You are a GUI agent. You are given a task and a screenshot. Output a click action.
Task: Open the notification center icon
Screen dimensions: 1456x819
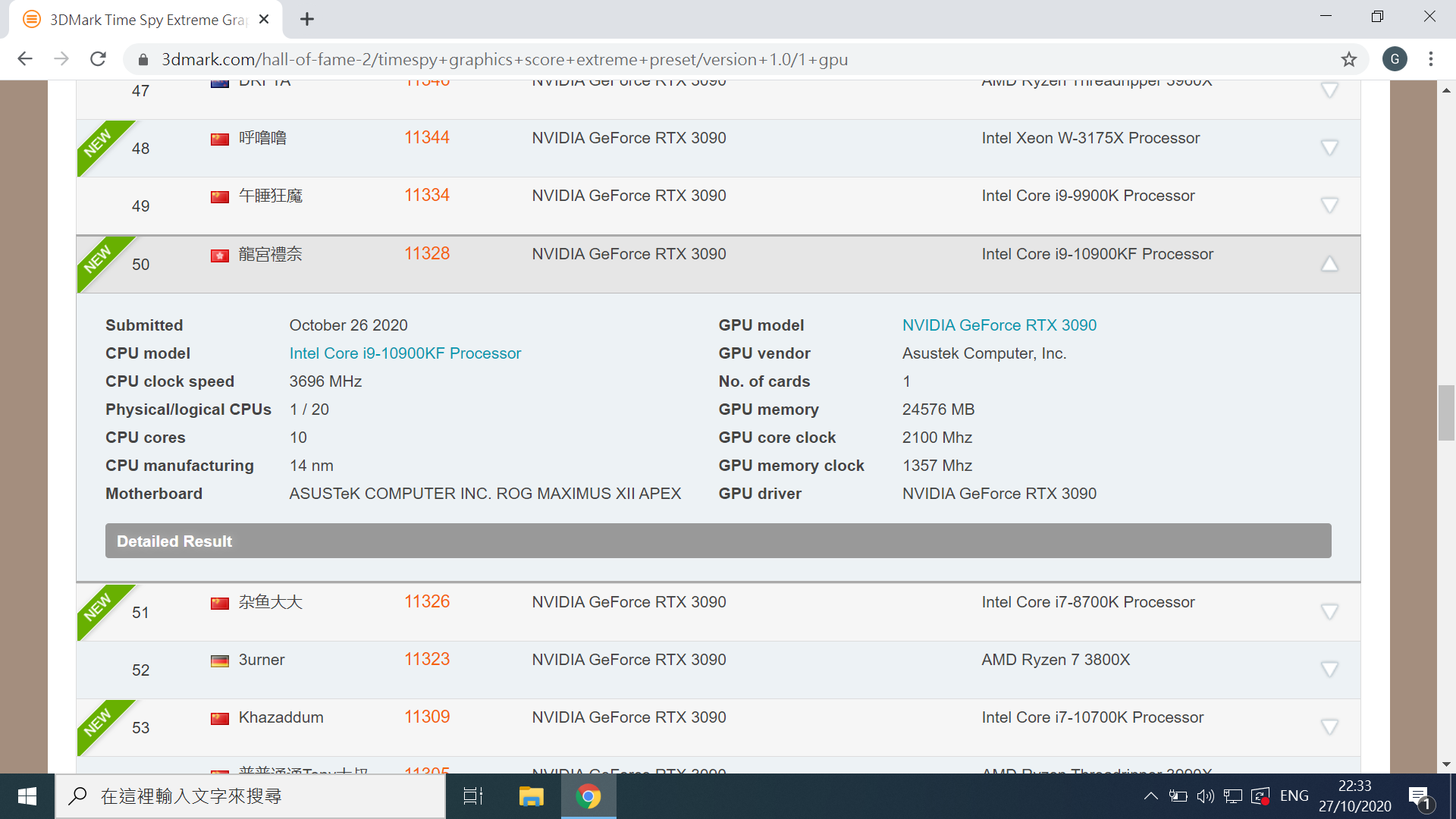click(1420, 798)
